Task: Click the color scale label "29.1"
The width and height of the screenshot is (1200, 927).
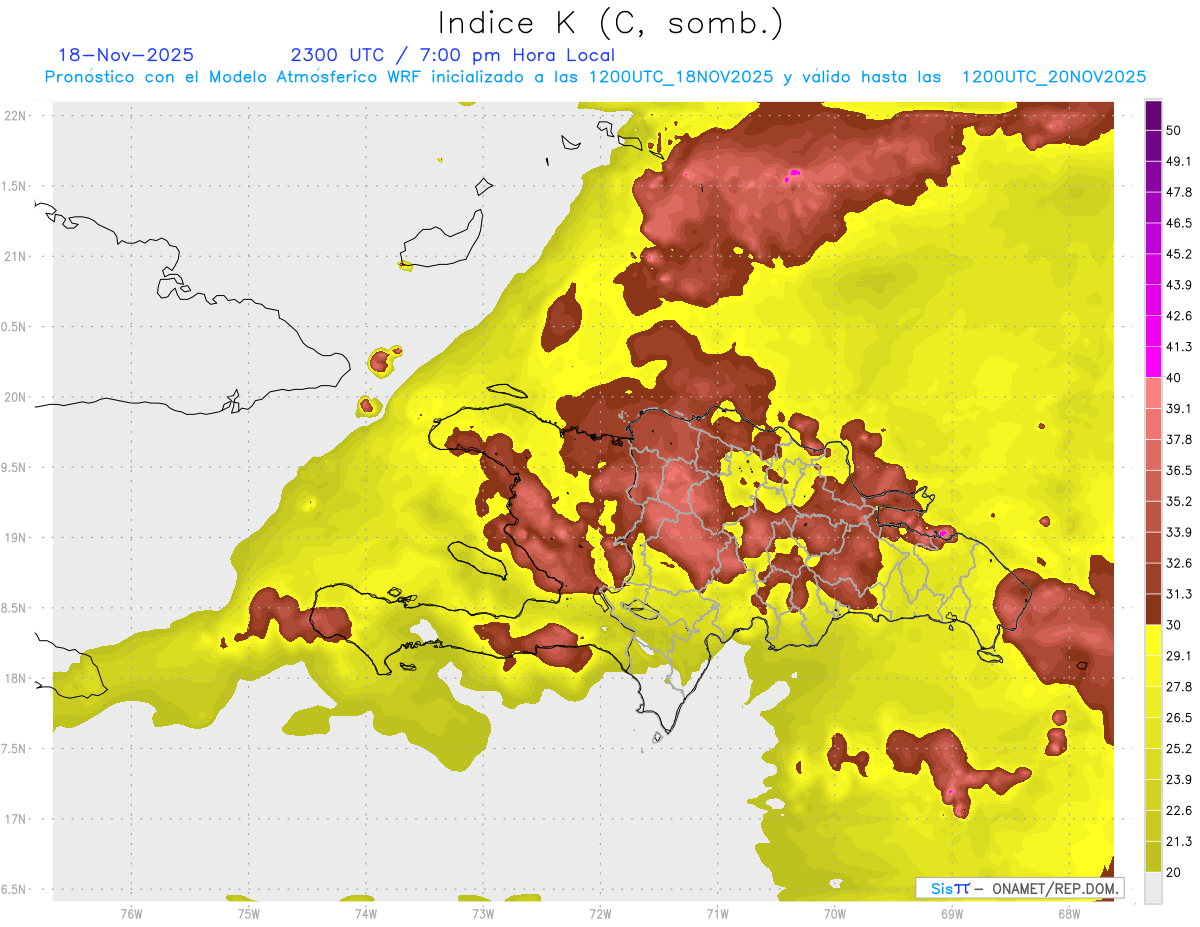Action: point(1178,656)
